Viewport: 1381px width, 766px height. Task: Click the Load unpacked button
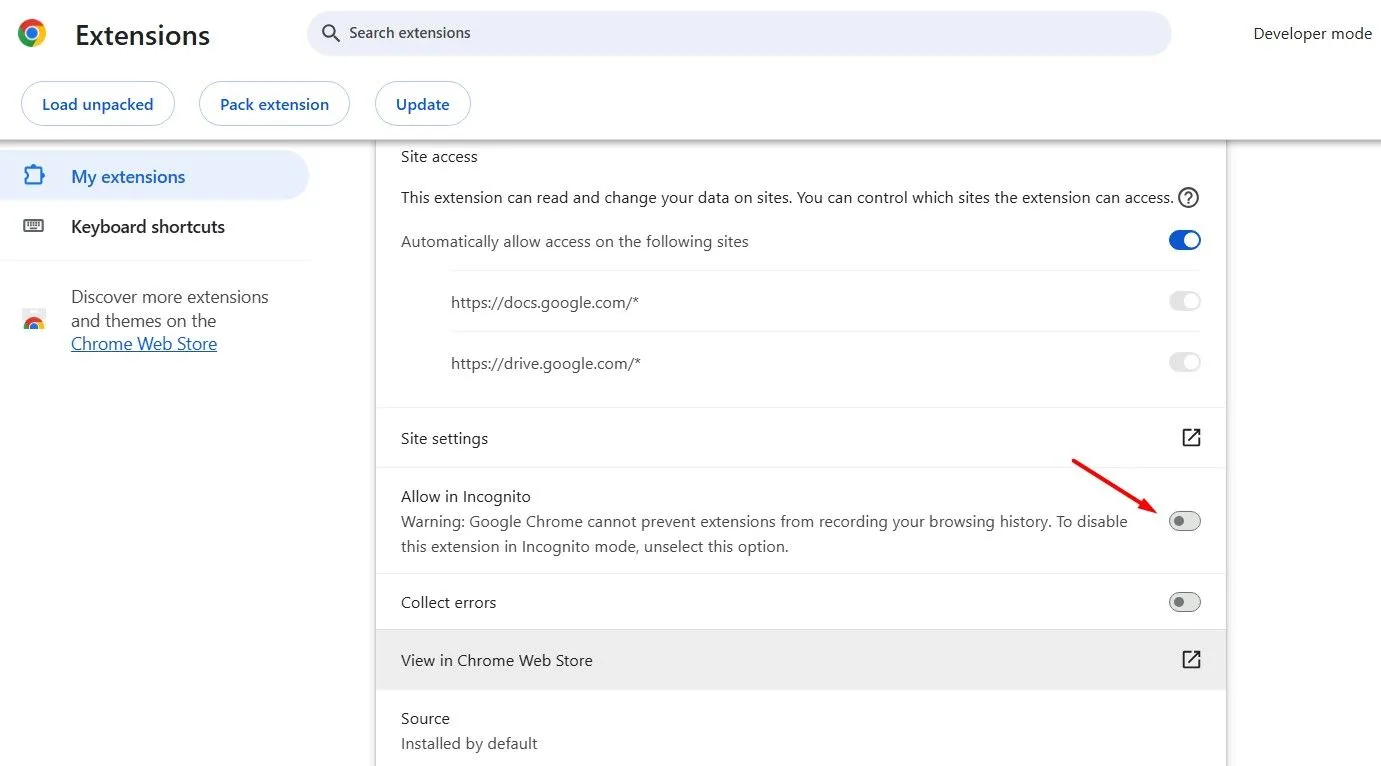(97, 103)
